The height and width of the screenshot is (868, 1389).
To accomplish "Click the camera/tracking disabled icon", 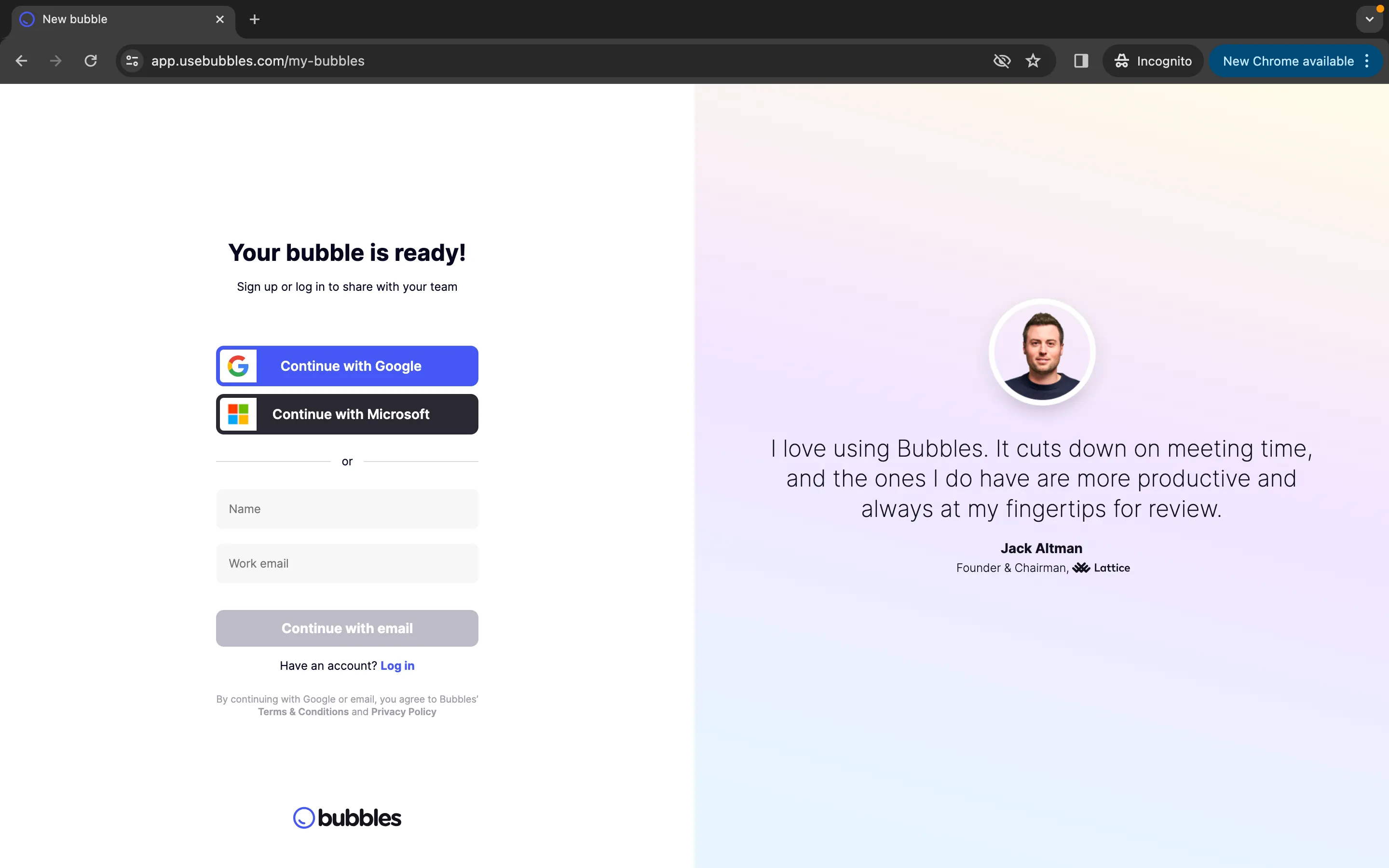I will click(1001, 61).
